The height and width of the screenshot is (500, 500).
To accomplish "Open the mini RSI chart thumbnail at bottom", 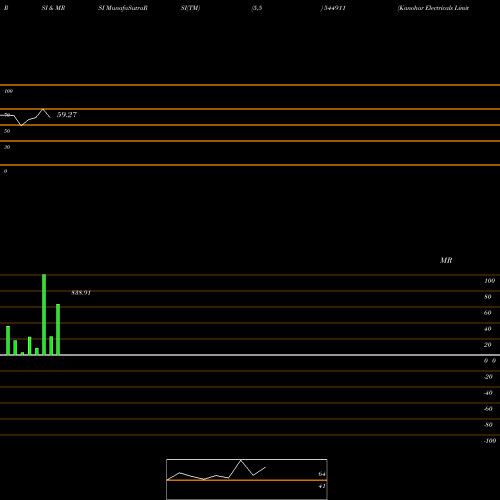I will pos(247,479).
